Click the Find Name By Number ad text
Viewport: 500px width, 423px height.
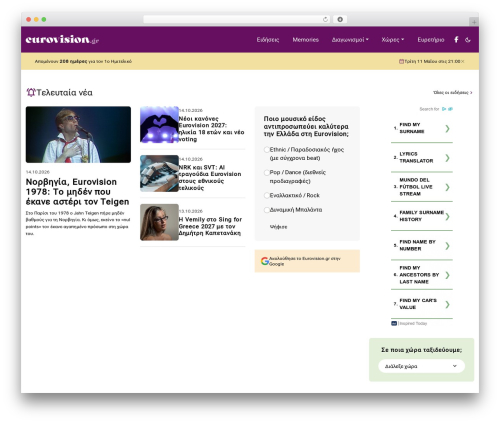click(x=417, y=245)
